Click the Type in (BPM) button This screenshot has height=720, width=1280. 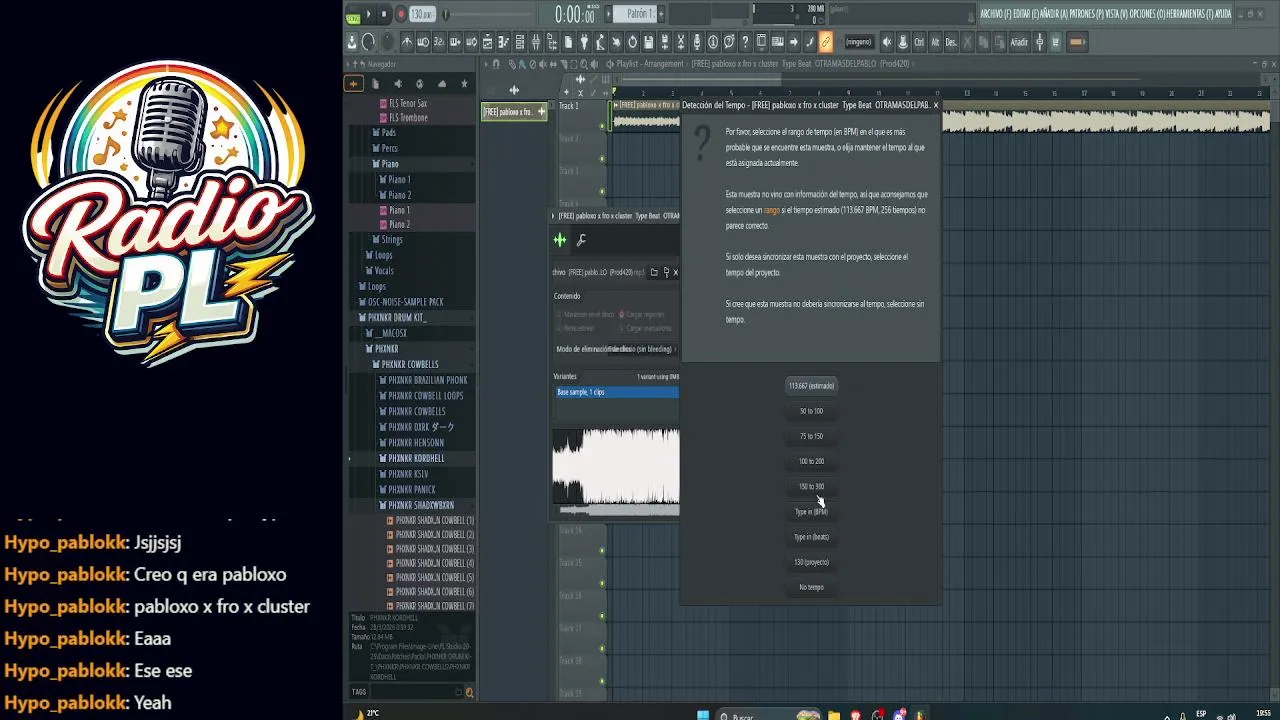[x=811, y=512]
